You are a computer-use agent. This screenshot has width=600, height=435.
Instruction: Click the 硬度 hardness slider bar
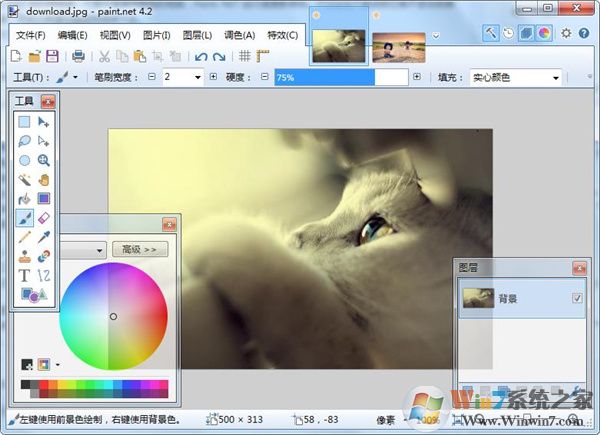coord(341,77)
